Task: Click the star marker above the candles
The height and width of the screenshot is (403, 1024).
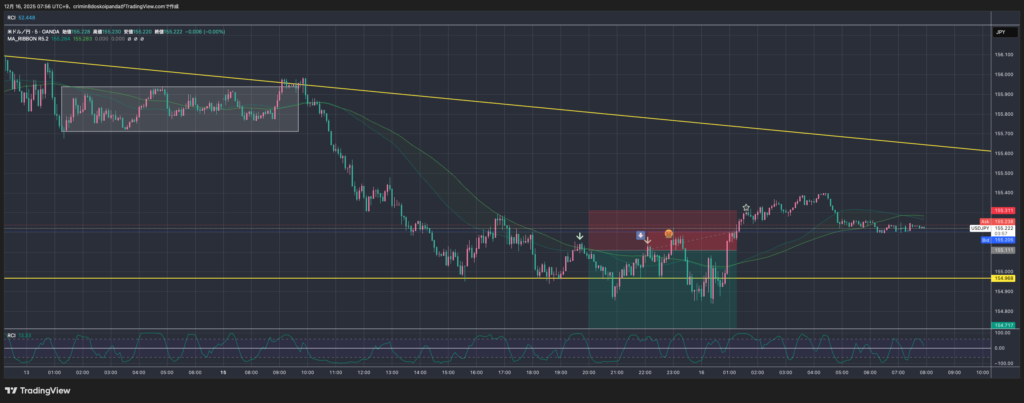Action: tap(746, 207)
